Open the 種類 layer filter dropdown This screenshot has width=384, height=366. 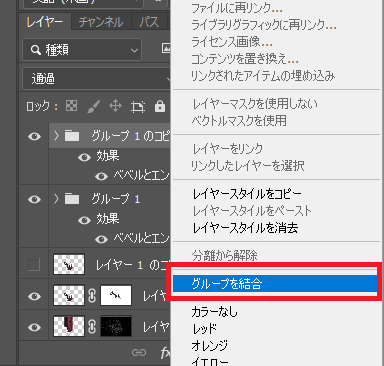(82, 50)
